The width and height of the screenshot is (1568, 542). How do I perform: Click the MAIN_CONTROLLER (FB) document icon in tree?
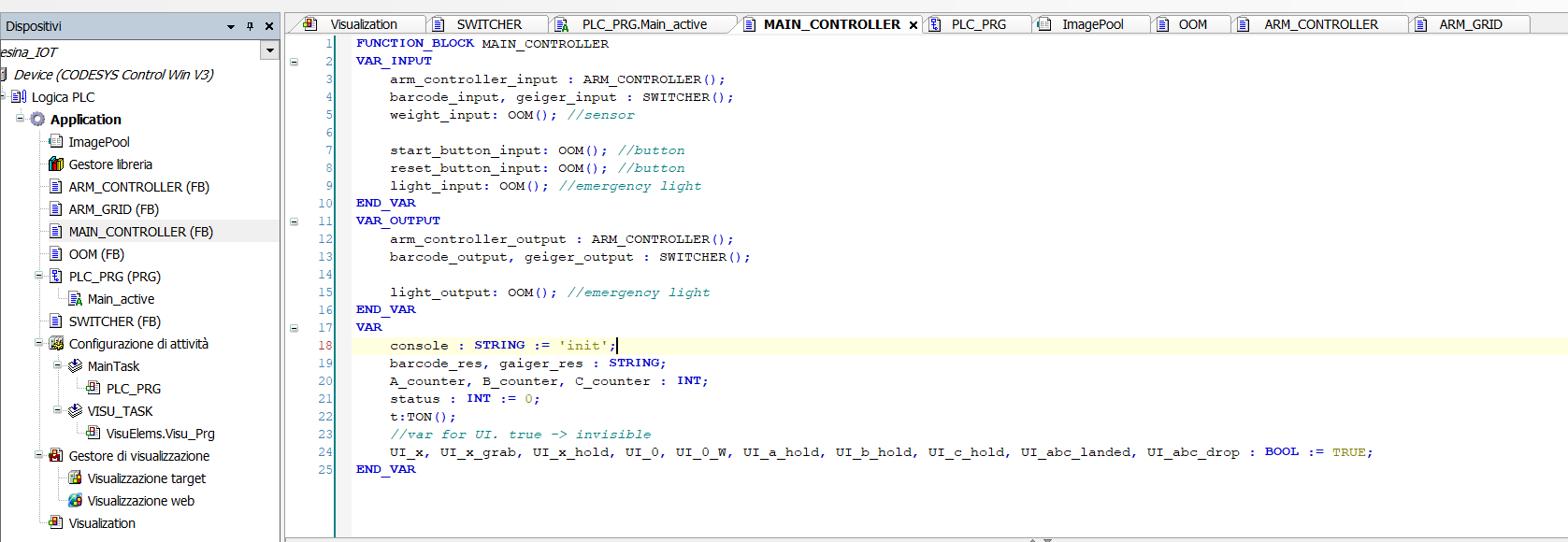(x=56, y=231)
